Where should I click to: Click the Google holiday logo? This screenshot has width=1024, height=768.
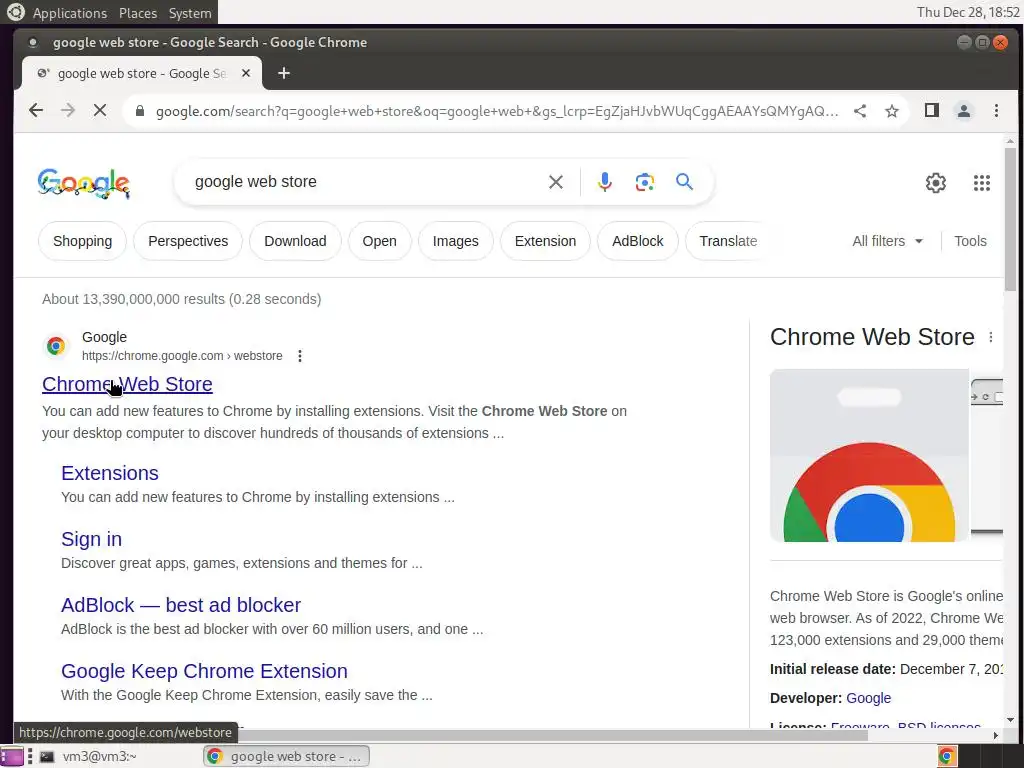point(84,183)
